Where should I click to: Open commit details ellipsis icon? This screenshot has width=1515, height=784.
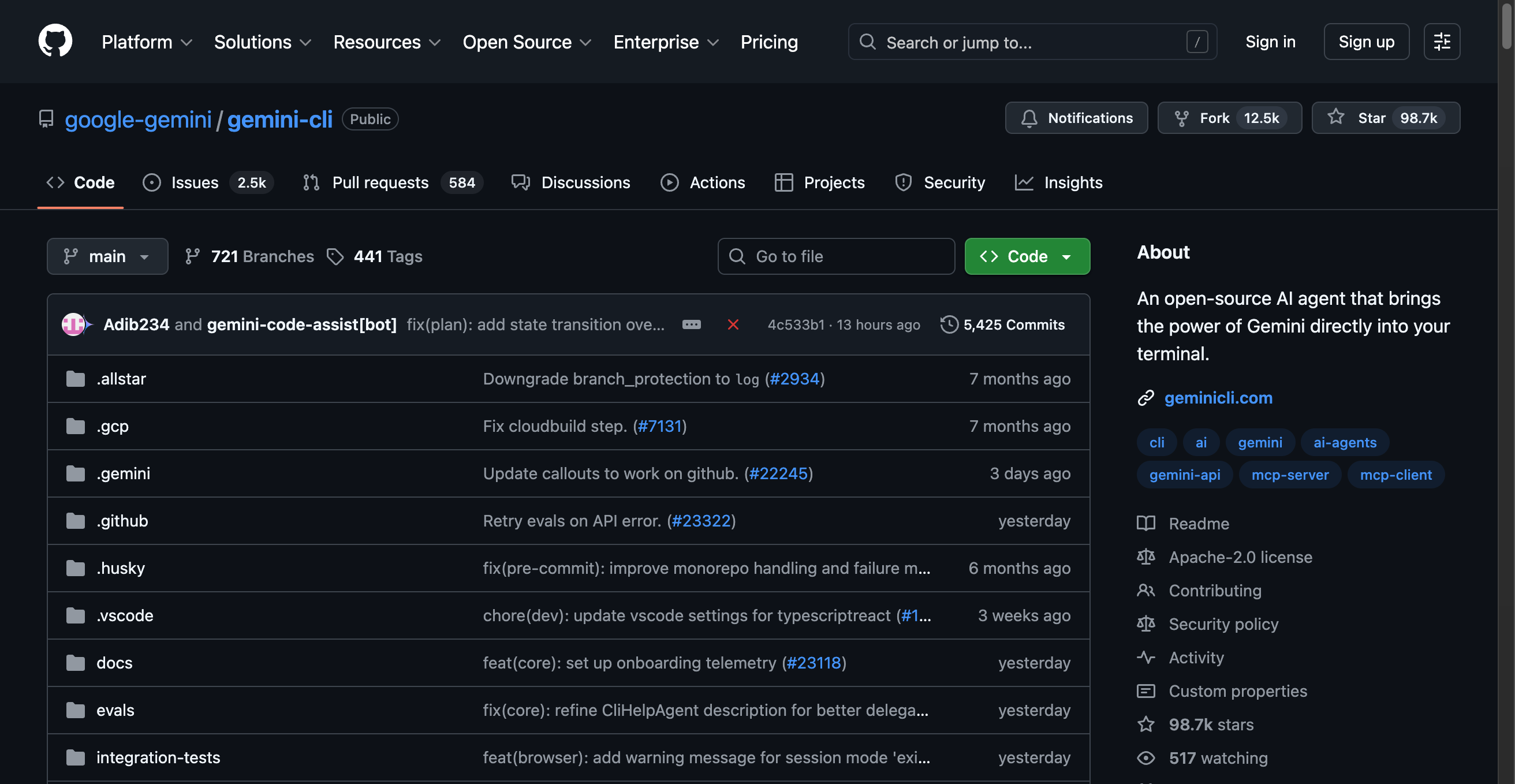click(x=691, y=324)
